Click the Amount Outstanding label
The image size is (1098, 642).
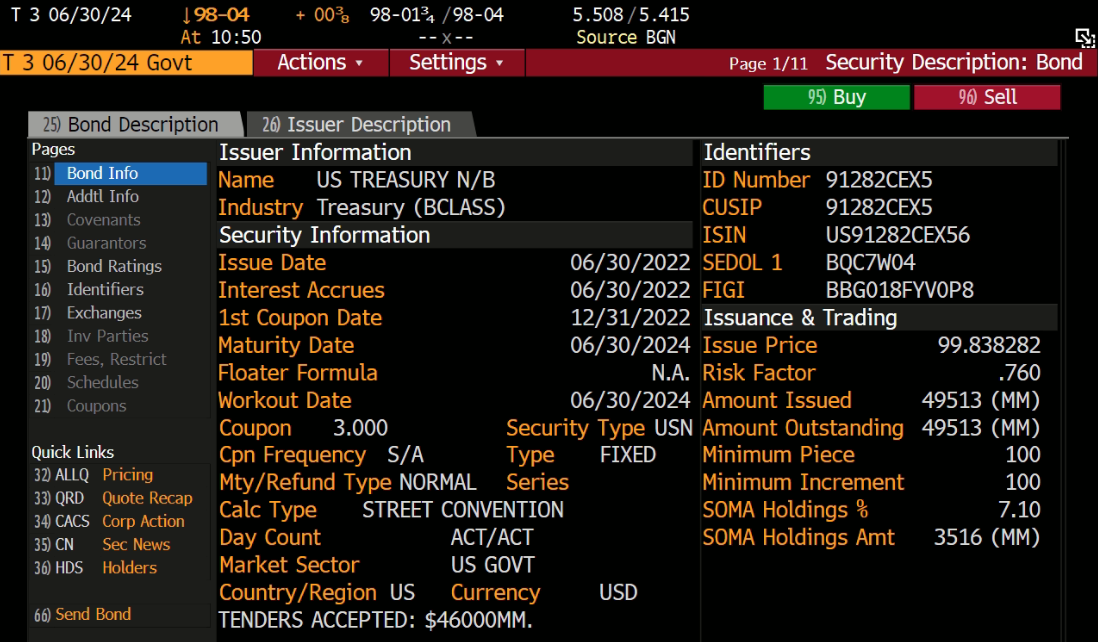803,428
